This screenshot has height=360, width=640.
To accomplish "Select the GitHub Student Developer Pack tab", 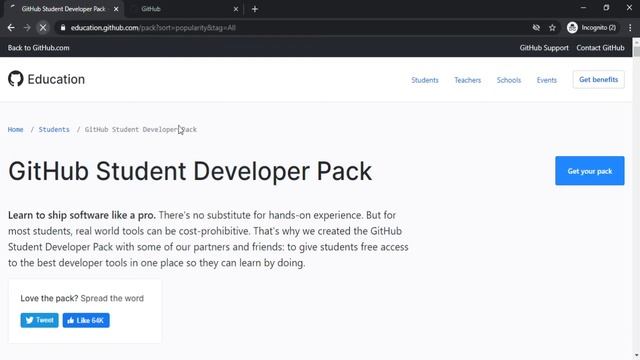I will coord(63,9).
